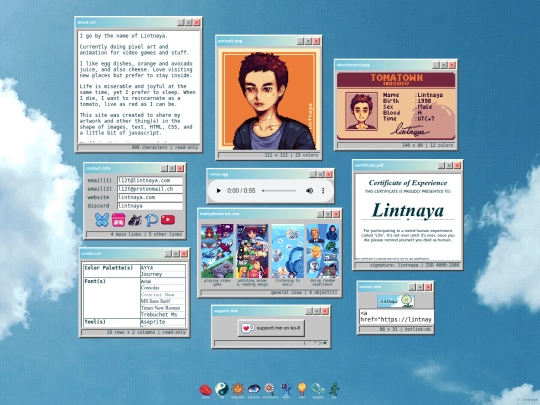
Task: Click the website field lintnaya.com
Action: 149,197
